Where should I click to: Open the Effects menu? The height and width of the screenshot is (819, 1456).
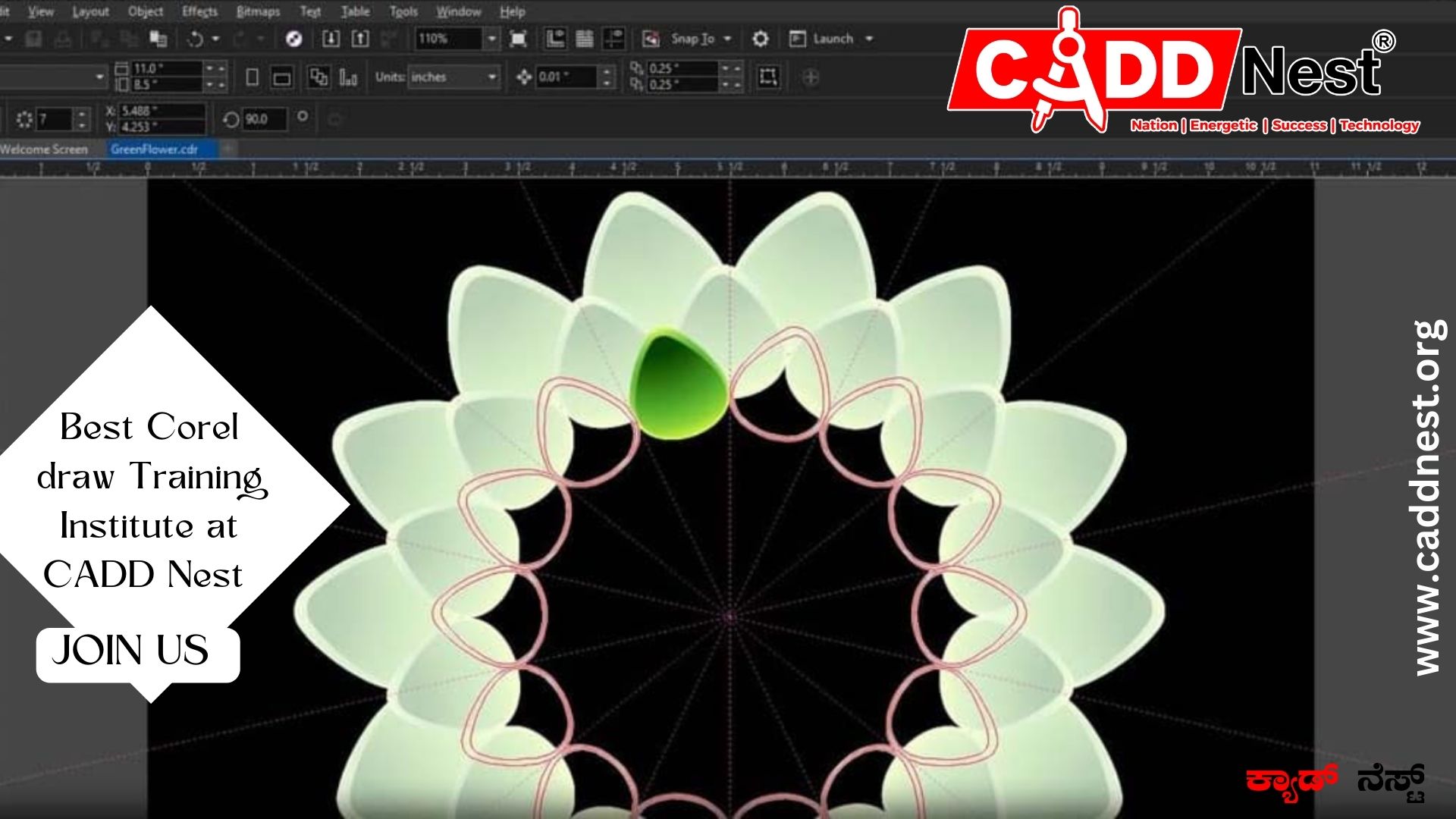coord(199,11)
